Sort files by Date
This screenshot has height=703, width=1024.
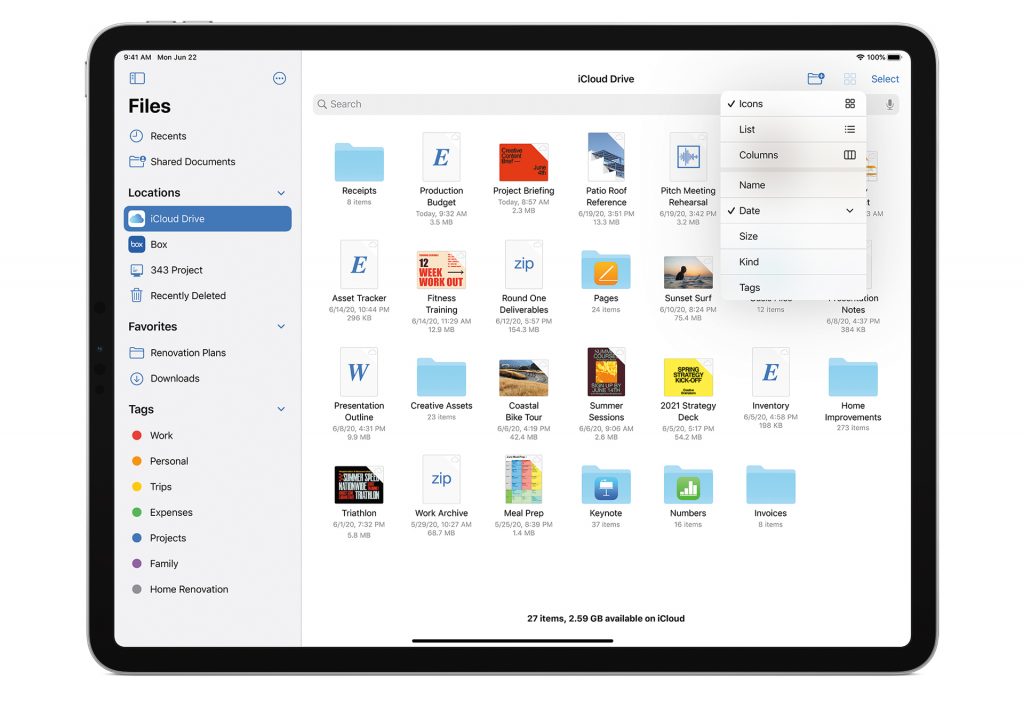[793, 210]
